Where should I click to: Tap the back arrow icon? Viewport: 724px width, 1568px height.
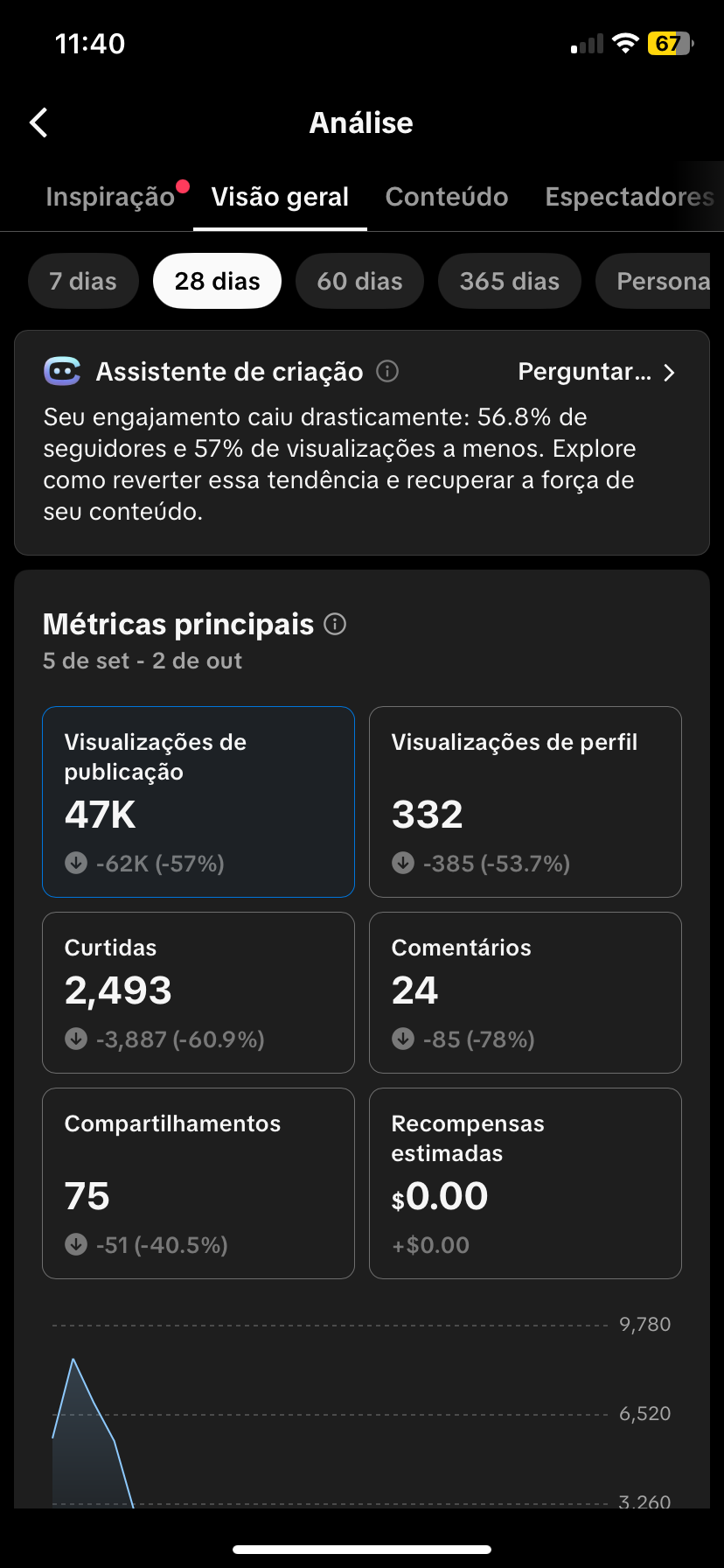38,123
